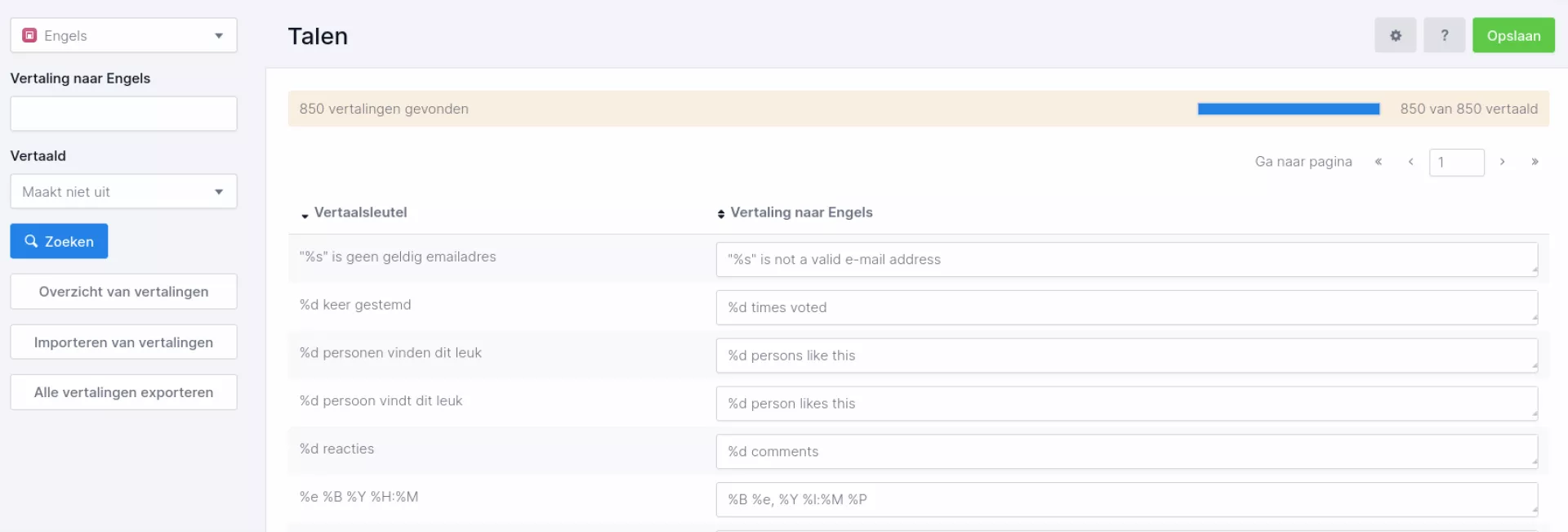This screenshot has width=1568, height=532.
Task: Open the settings gear icon
Action: point(1395,35)
